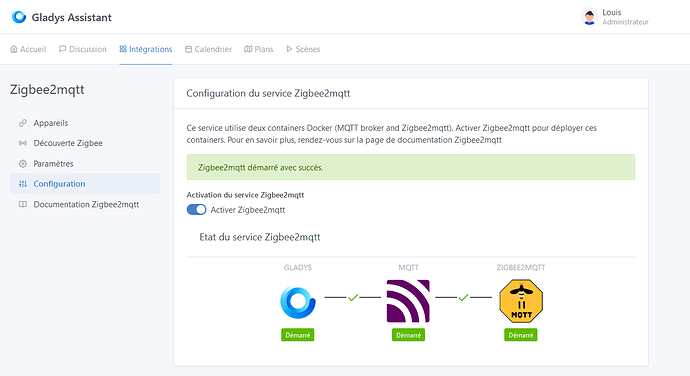The image size is (690, 376).
Task: Click the Louis Administrateur profile name
Action: (x=625, y=17)
